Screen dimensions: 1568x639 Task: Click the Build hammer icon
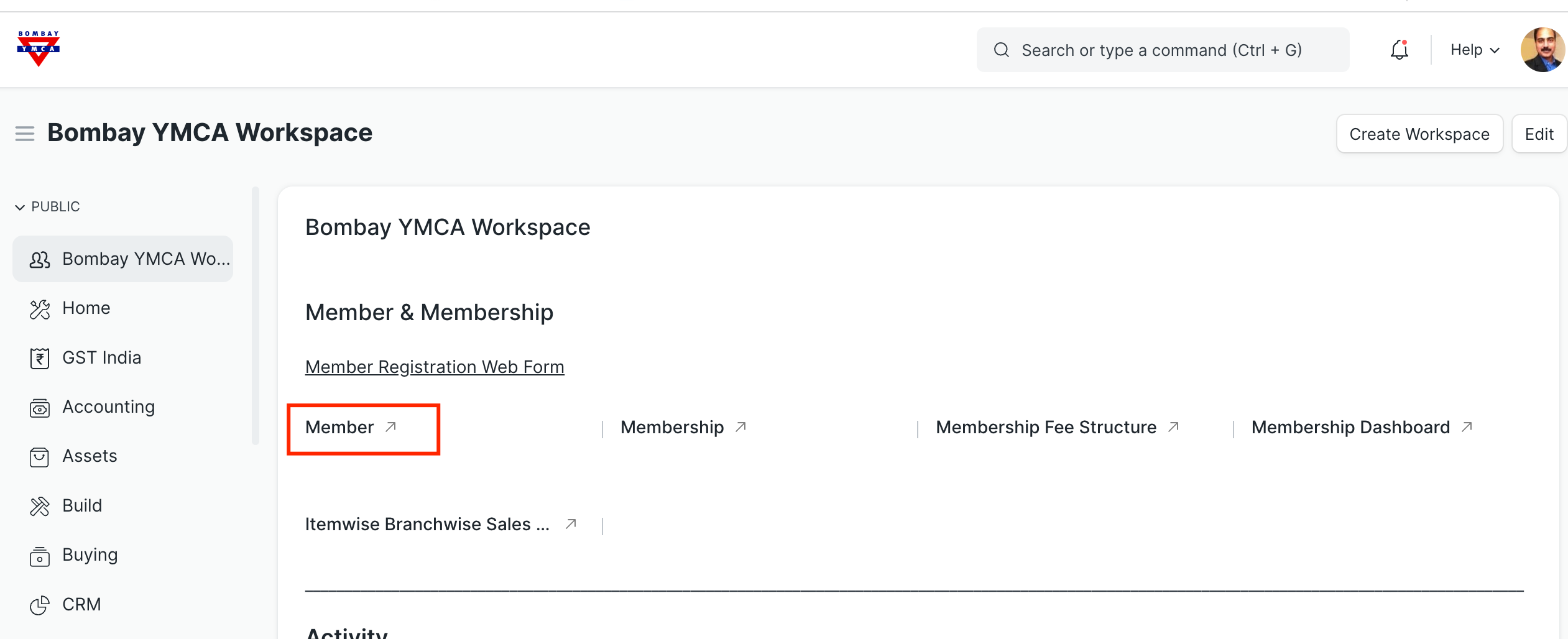40,507
